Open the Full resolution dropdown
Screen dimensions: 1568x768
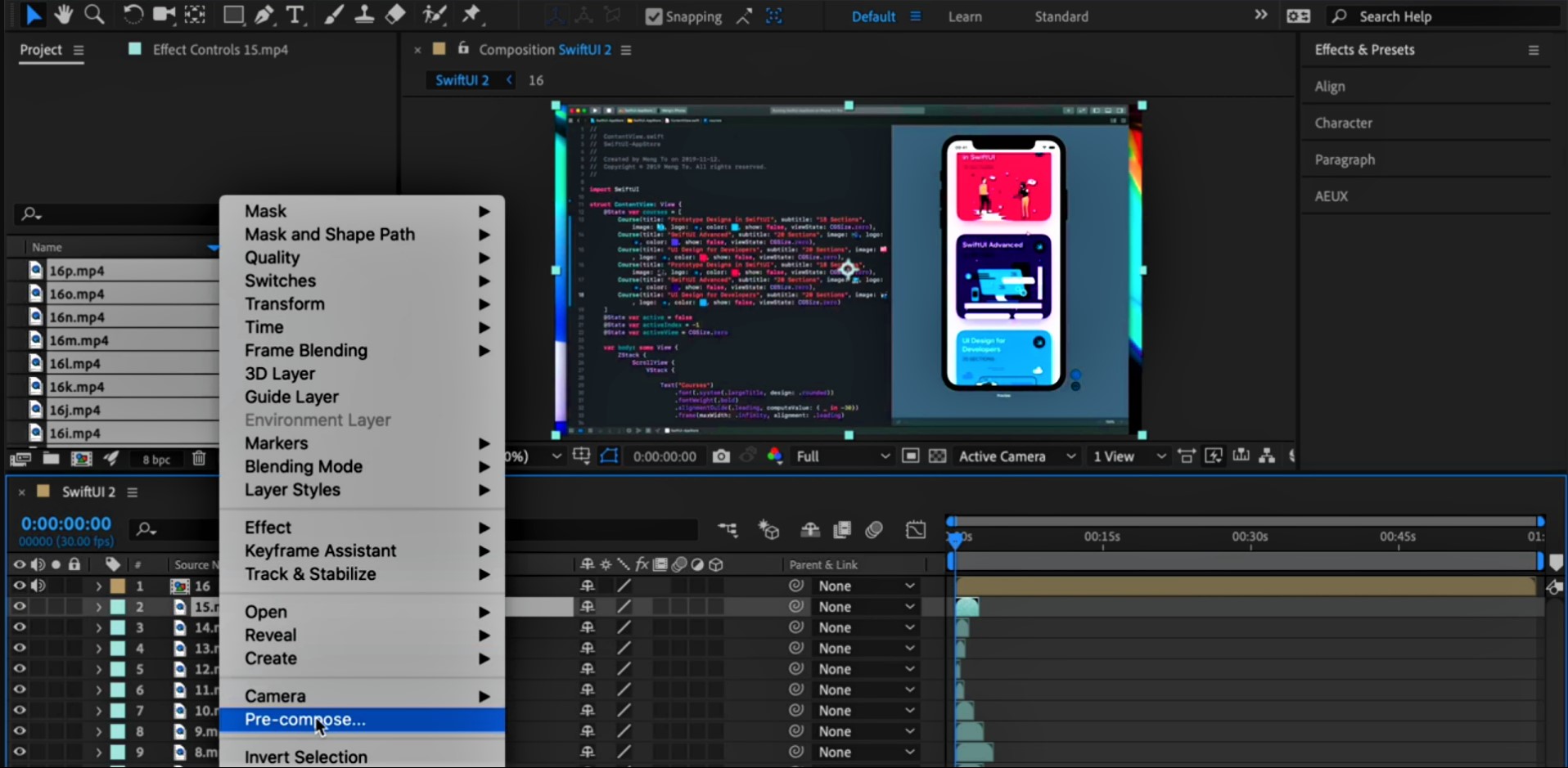tap(842, 456)
